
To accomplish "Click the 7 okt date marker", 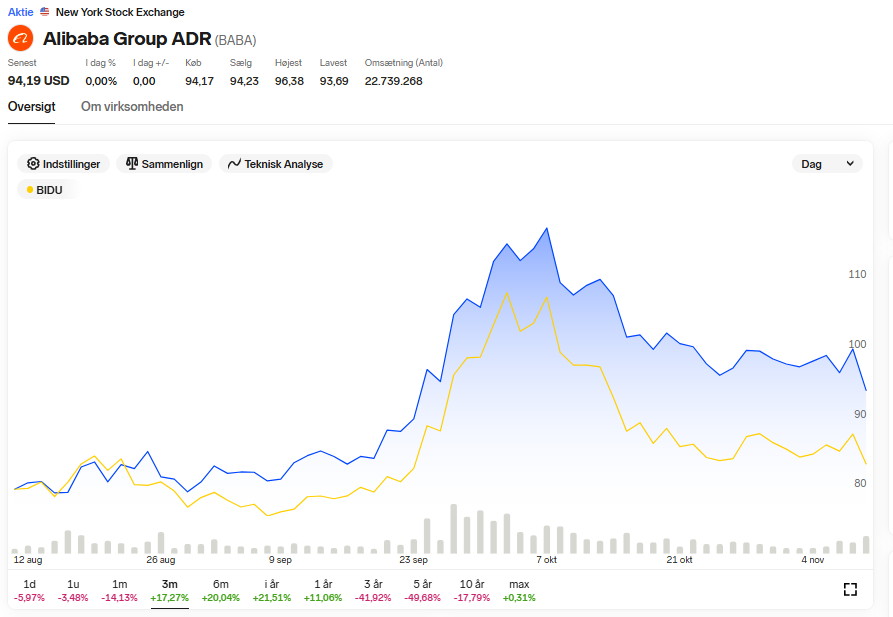I will tap(547, 559).
